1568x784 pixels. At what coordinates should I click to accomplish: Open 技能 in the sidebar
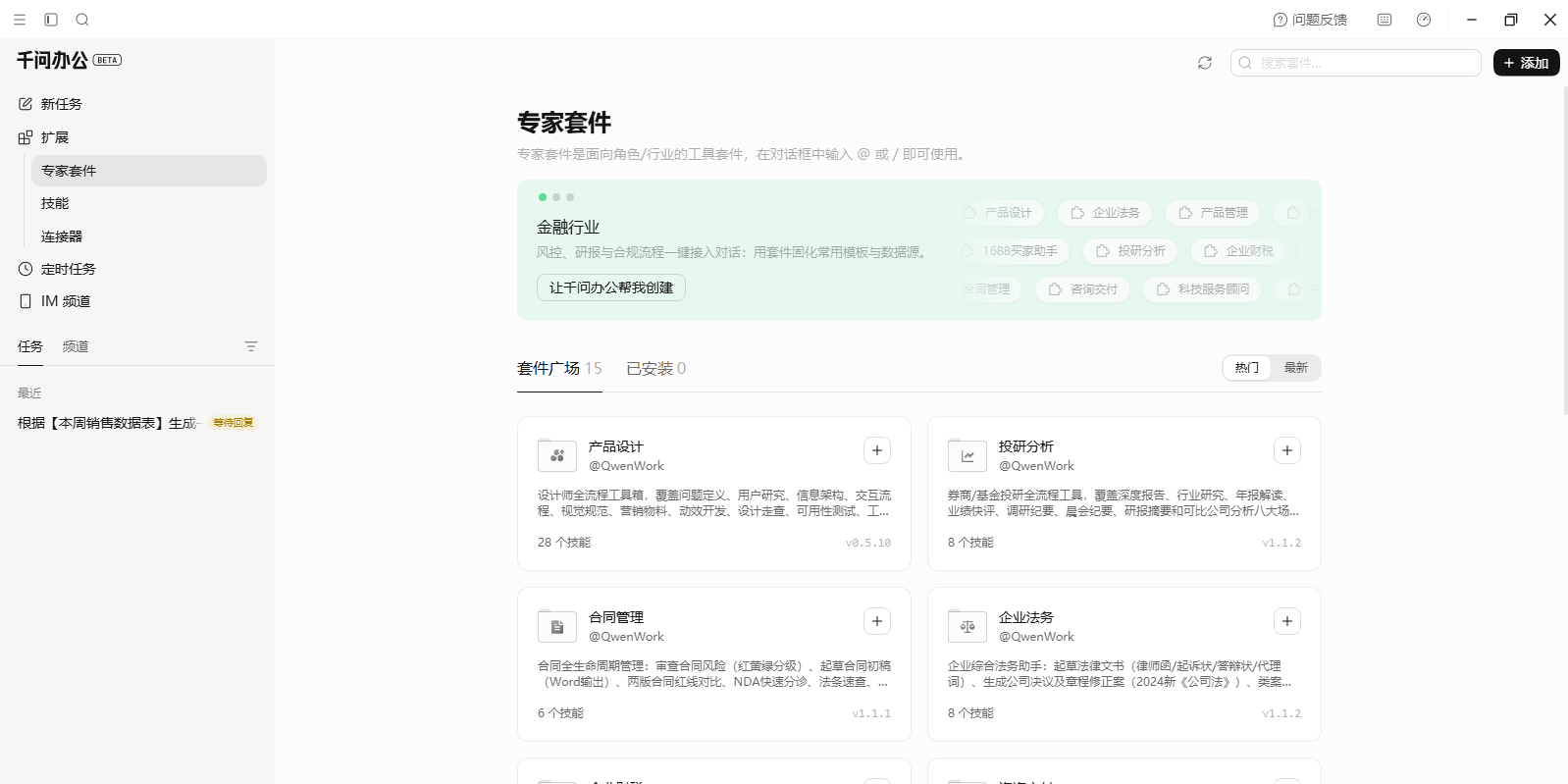[x=149, y=203]
